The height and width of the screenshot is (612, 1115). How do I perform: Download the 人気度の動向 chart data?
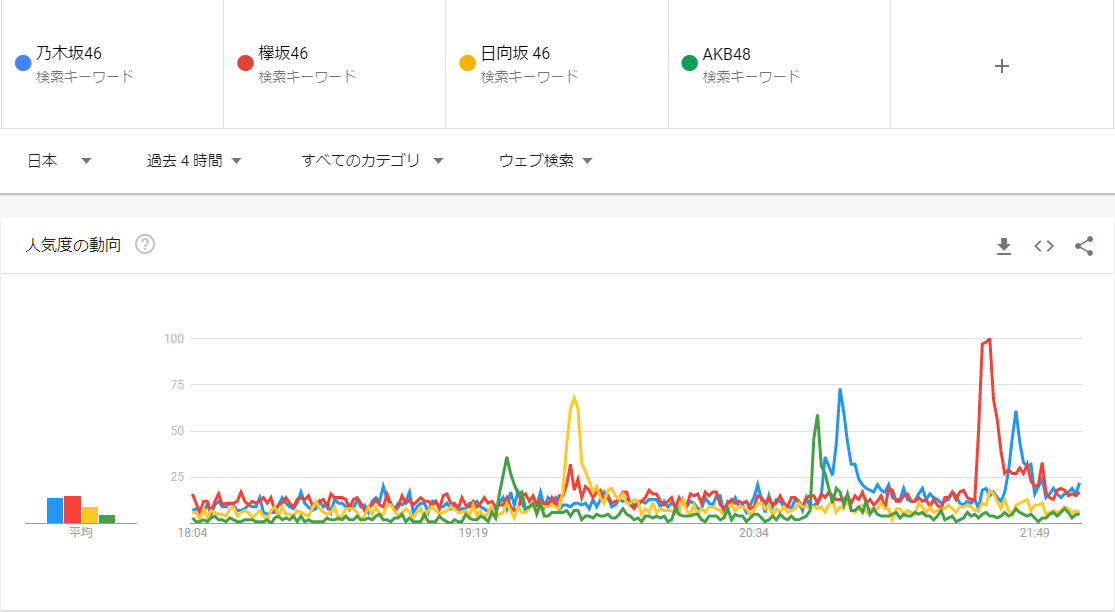point(1004,246)
